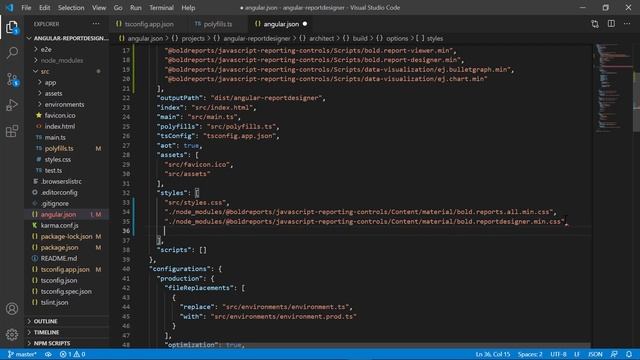Click the architect breadcrumb segment
The height and width of the screenshot is (360, 640).
point(321,38)
